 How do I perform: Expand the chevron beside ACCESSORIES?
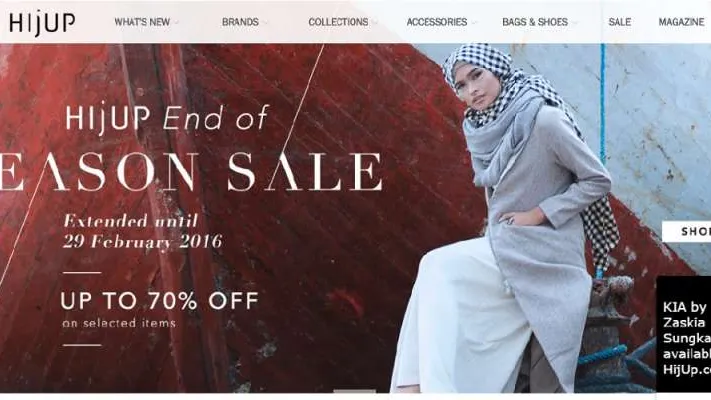[x=474, y=22]
